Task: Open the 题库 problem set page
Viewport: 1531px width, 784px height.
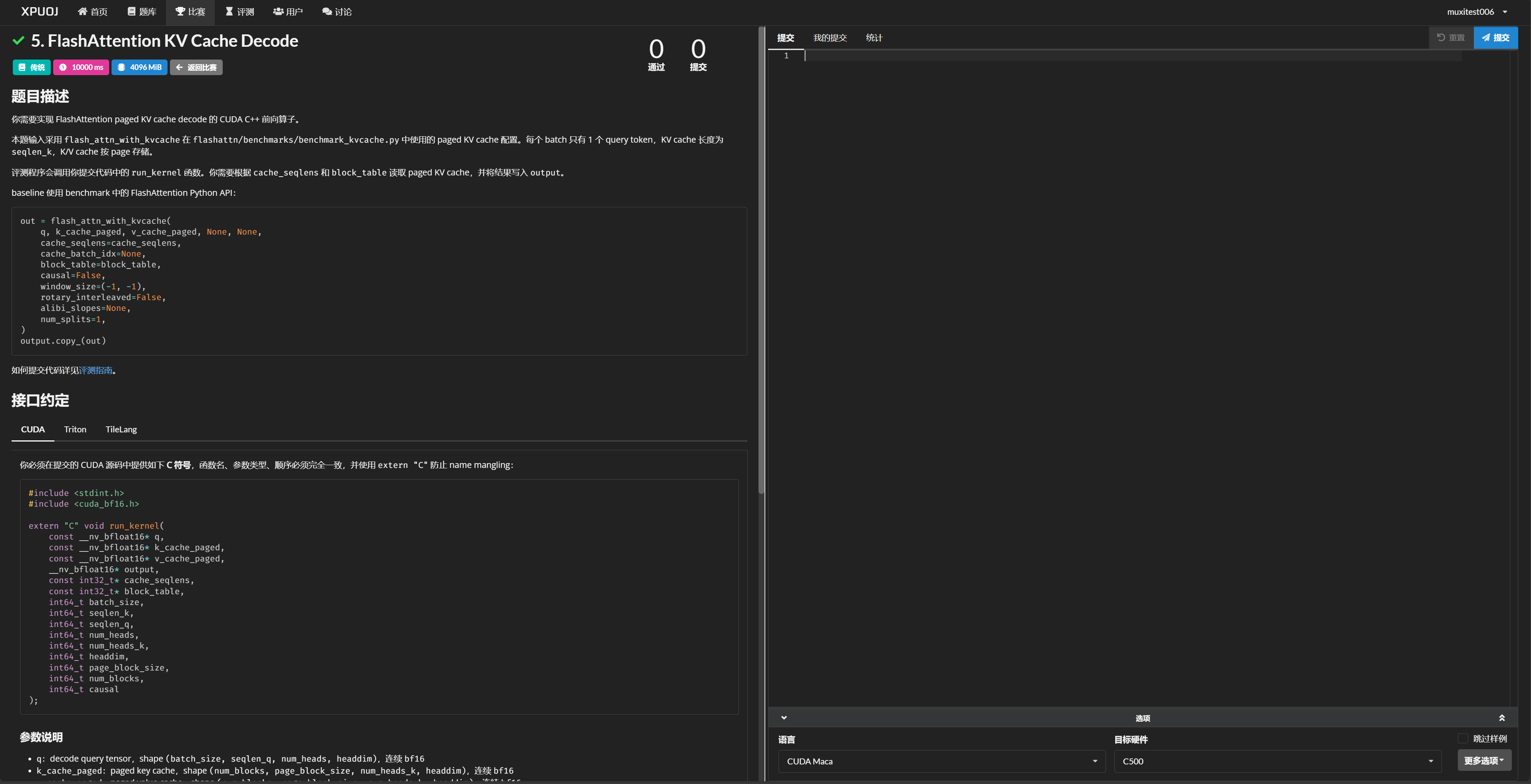Action: click(x=142, y=12)
